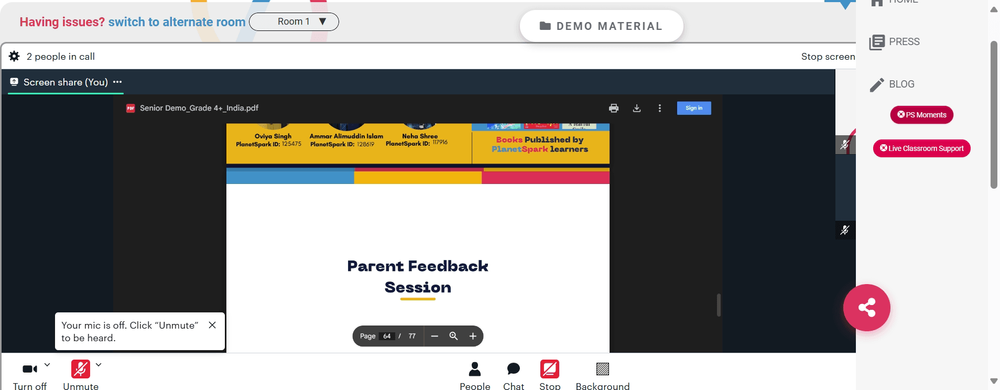The image size is (1000, 390).
Task: Open PDF viewer more options menu
Action: tap(659, 108)
